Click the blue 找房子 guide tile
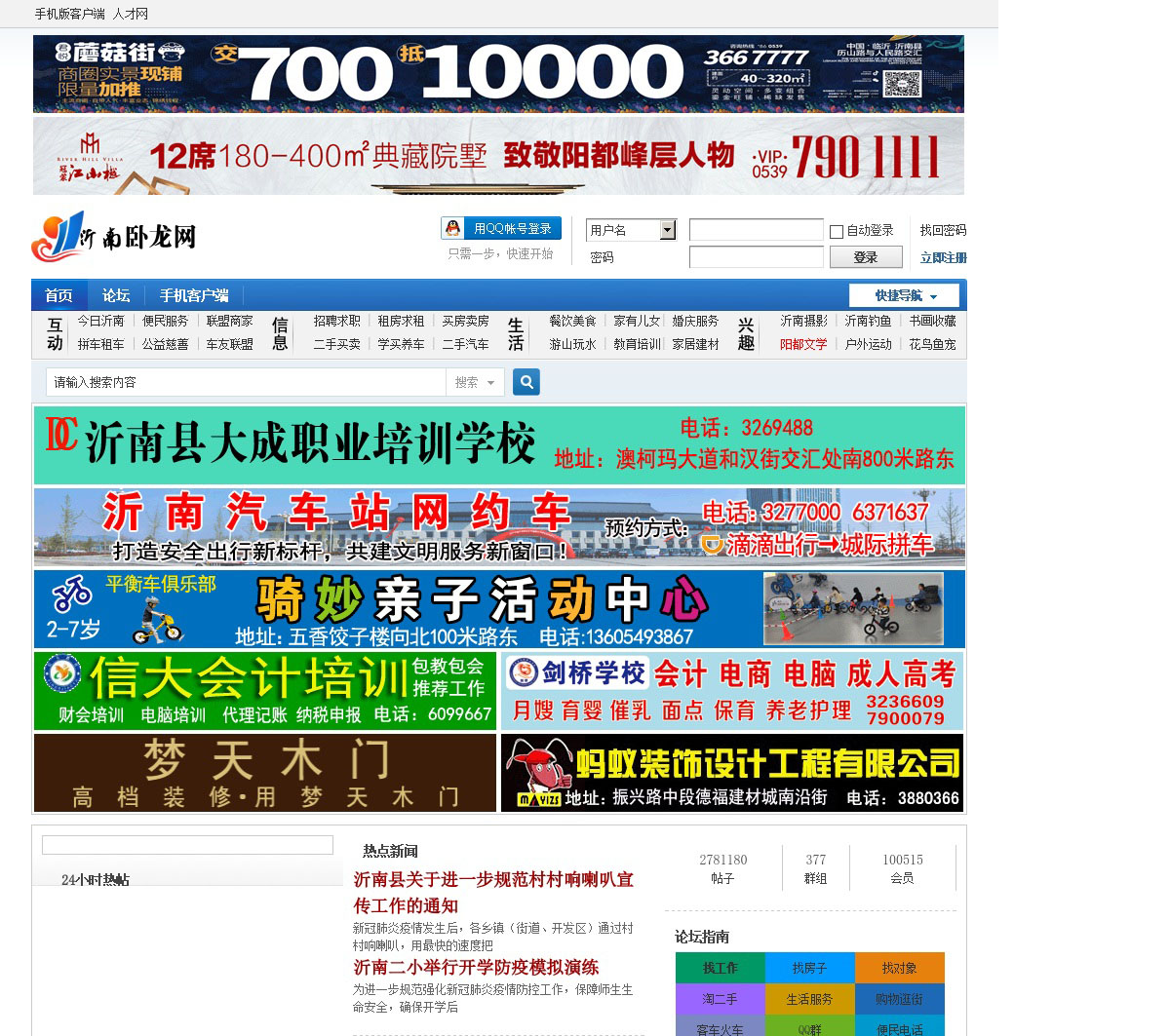Screen dimensions: 1170x1036 coord(810,968)
